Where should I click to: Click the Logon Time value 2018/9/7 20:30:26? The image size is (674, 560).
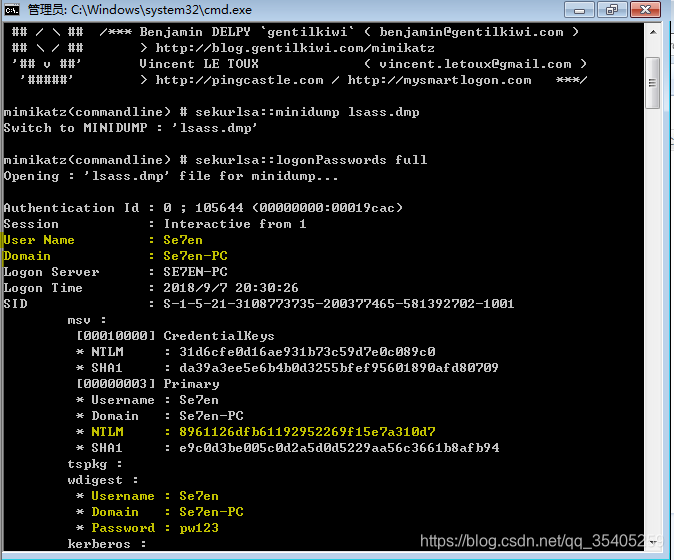231,288
